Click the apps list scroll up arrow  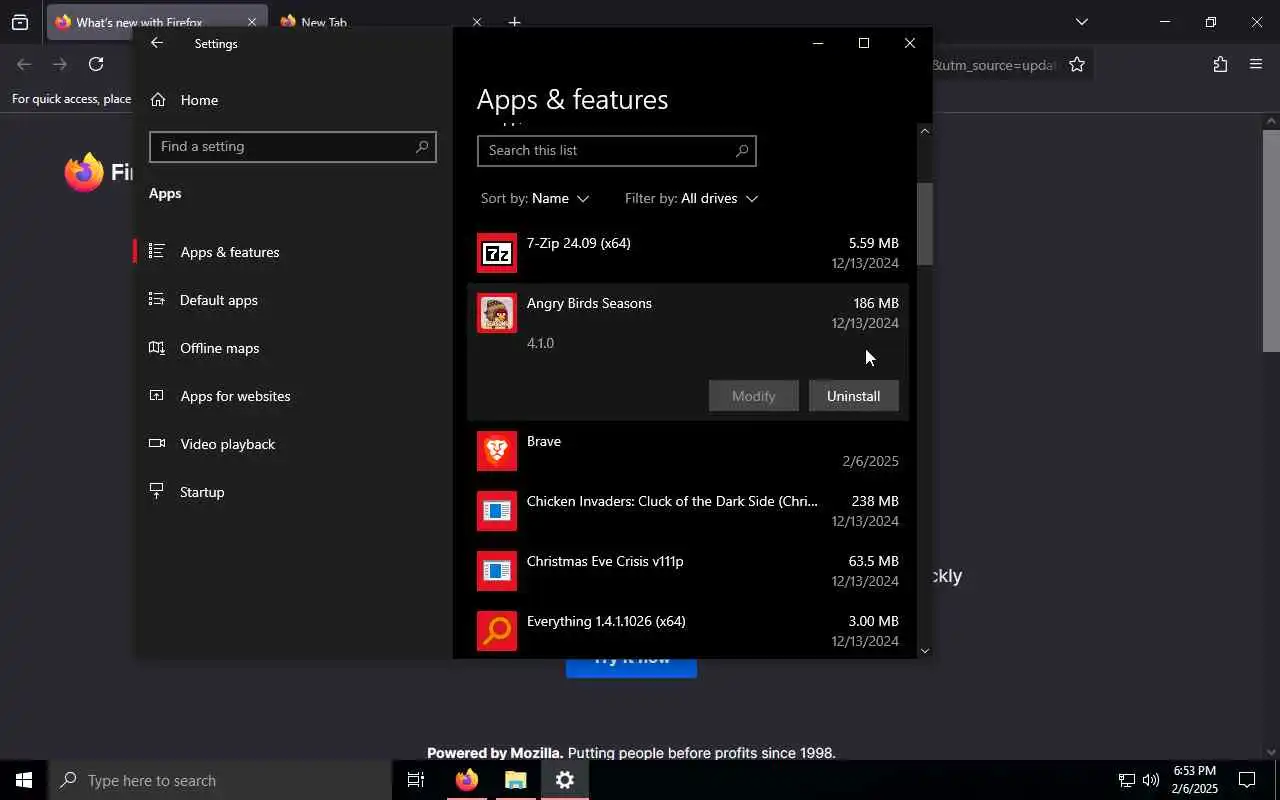tap(925, 131)
